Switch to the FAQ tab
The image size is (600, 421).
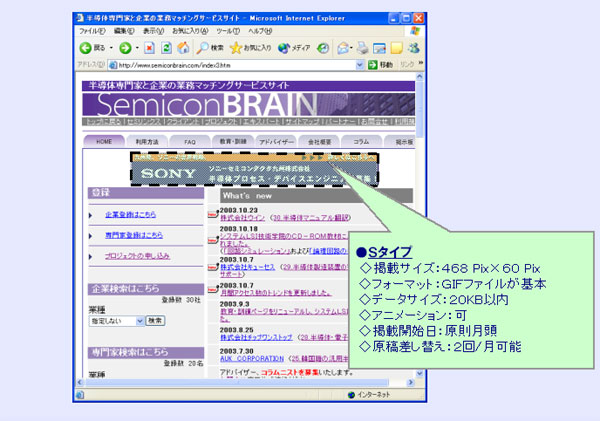pos(190,141)
